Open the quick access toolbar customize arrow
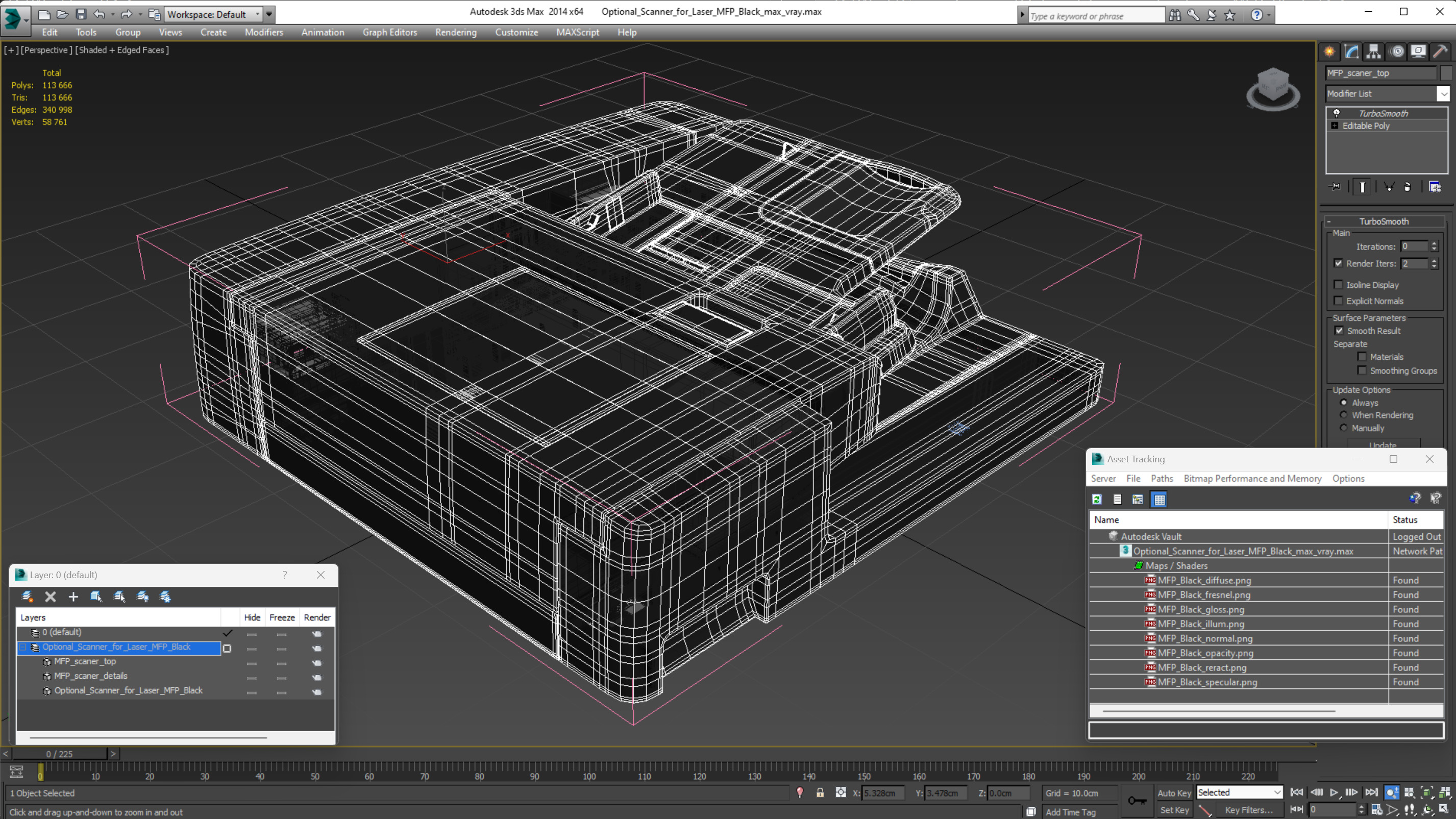The width and height of the screenshot is (1456, 819). (269, 14)
